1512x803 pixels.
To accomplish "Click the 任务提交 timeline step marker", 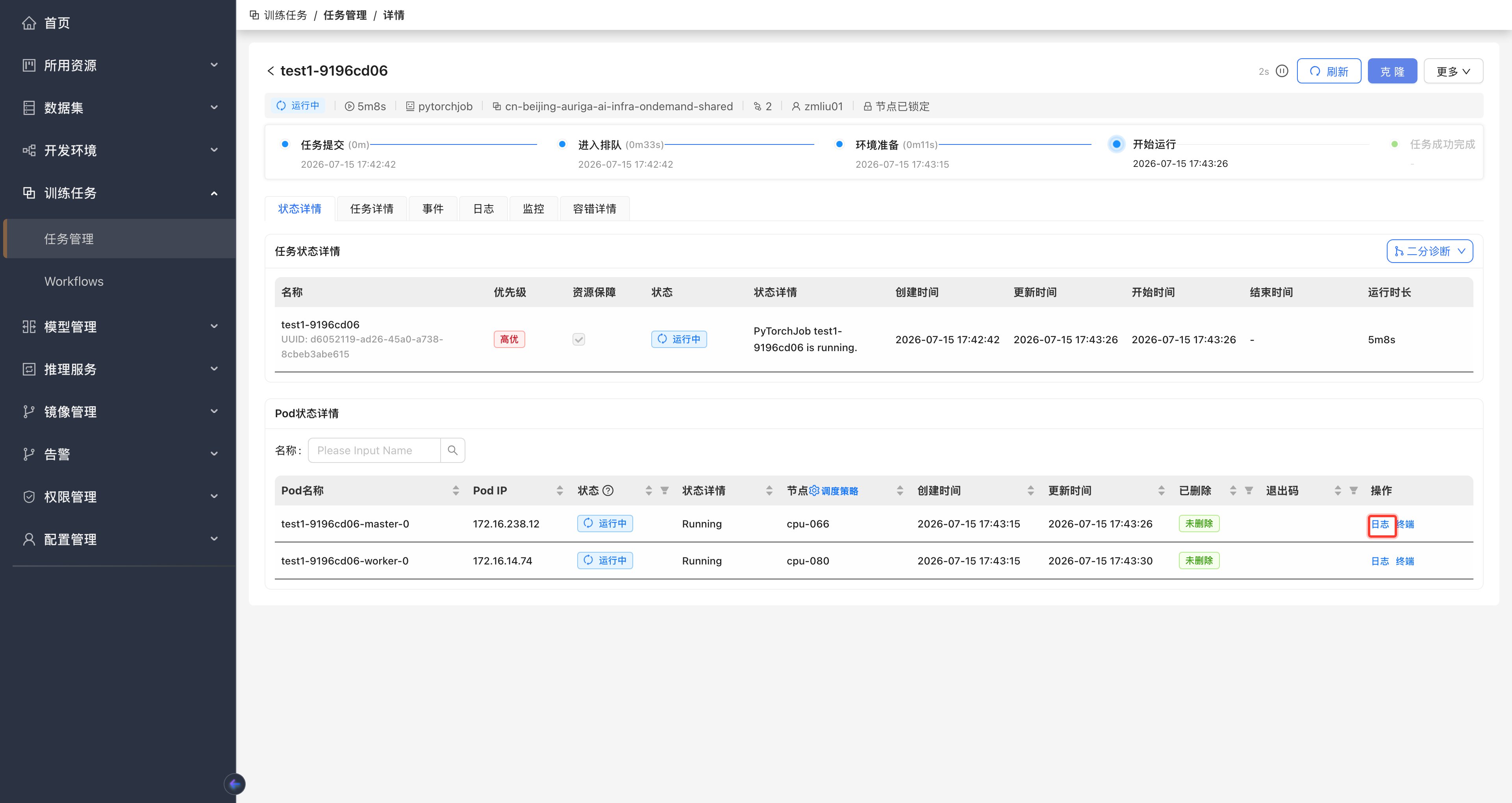I will 285,144.
